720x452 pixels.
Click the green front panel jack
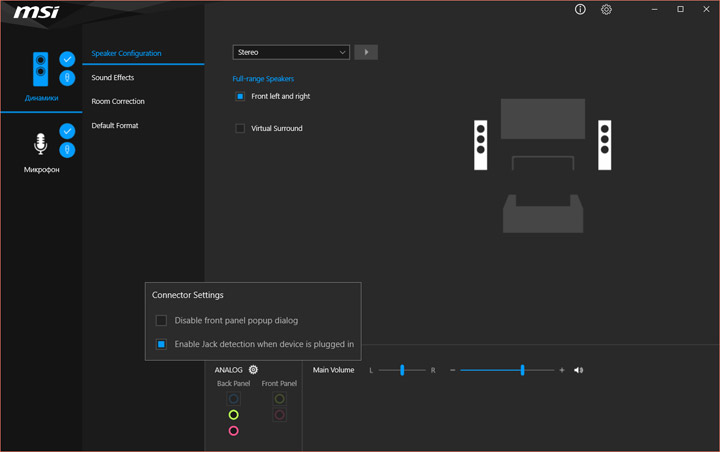tap(279, 399)
